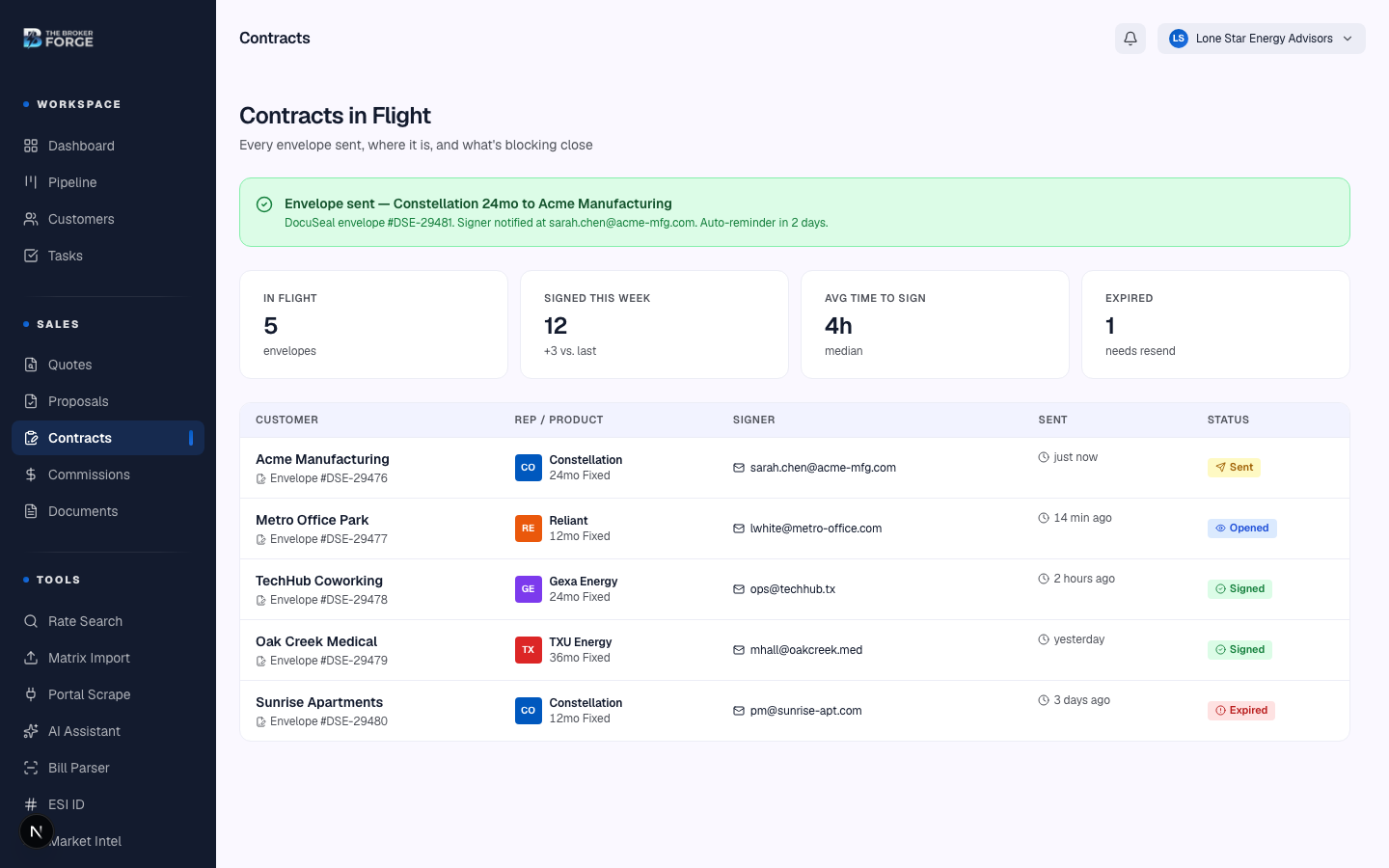The image size is (1389, 868).
Task: Click the AI Assistant sparkle icon
Action: 31,731
